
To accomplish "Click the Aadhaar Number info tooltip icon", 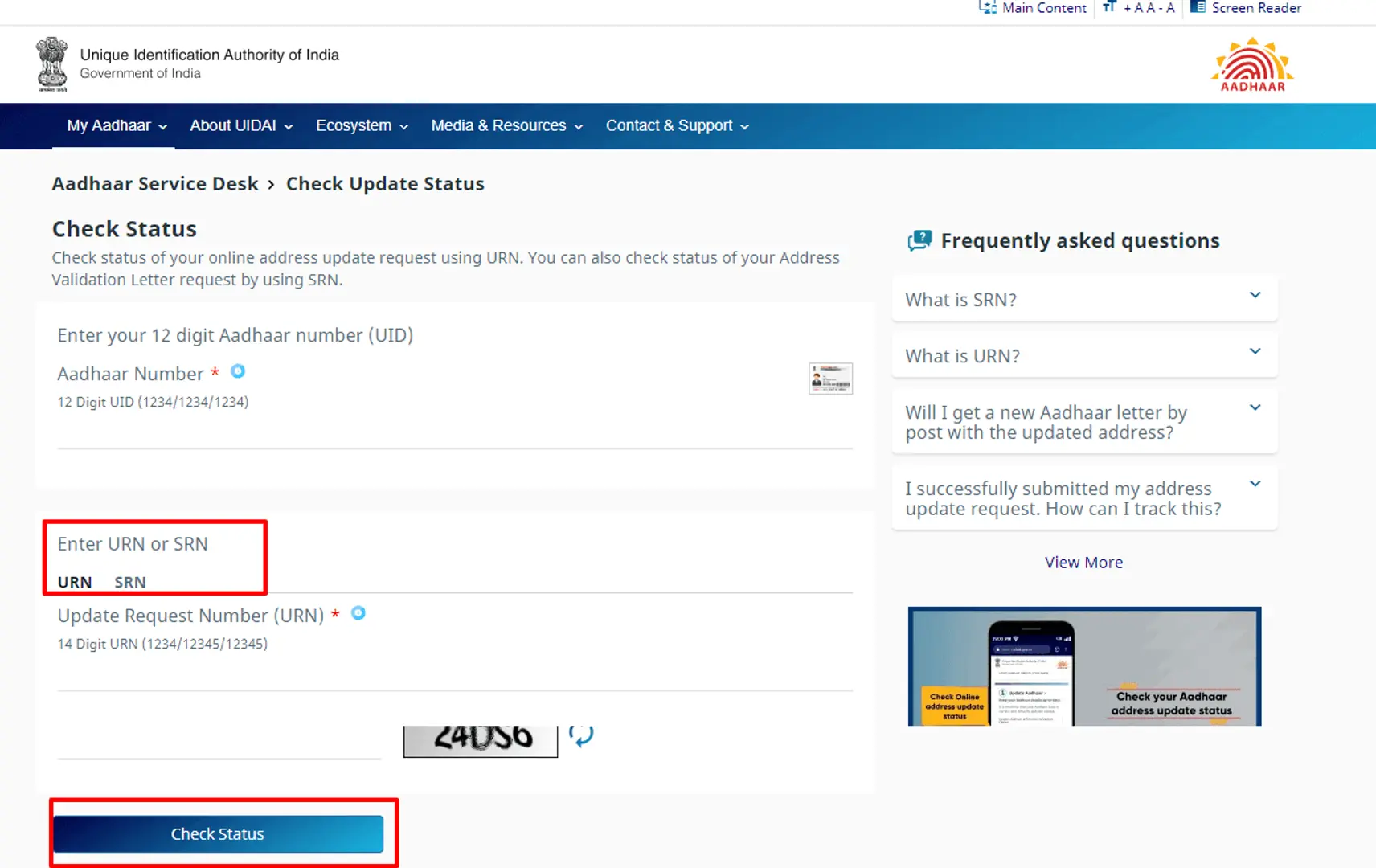I will [x=238, y=371].
